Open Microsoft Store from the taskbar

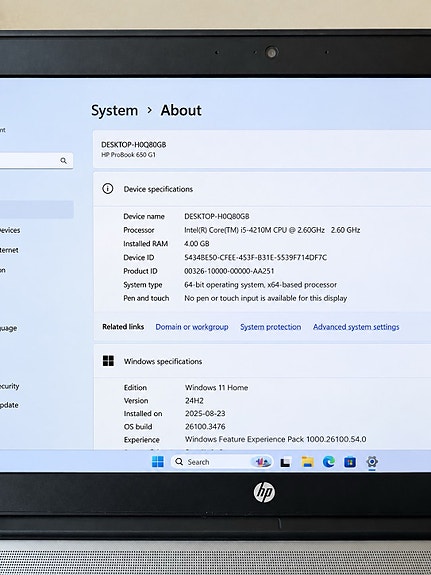(x=350, y=462)
